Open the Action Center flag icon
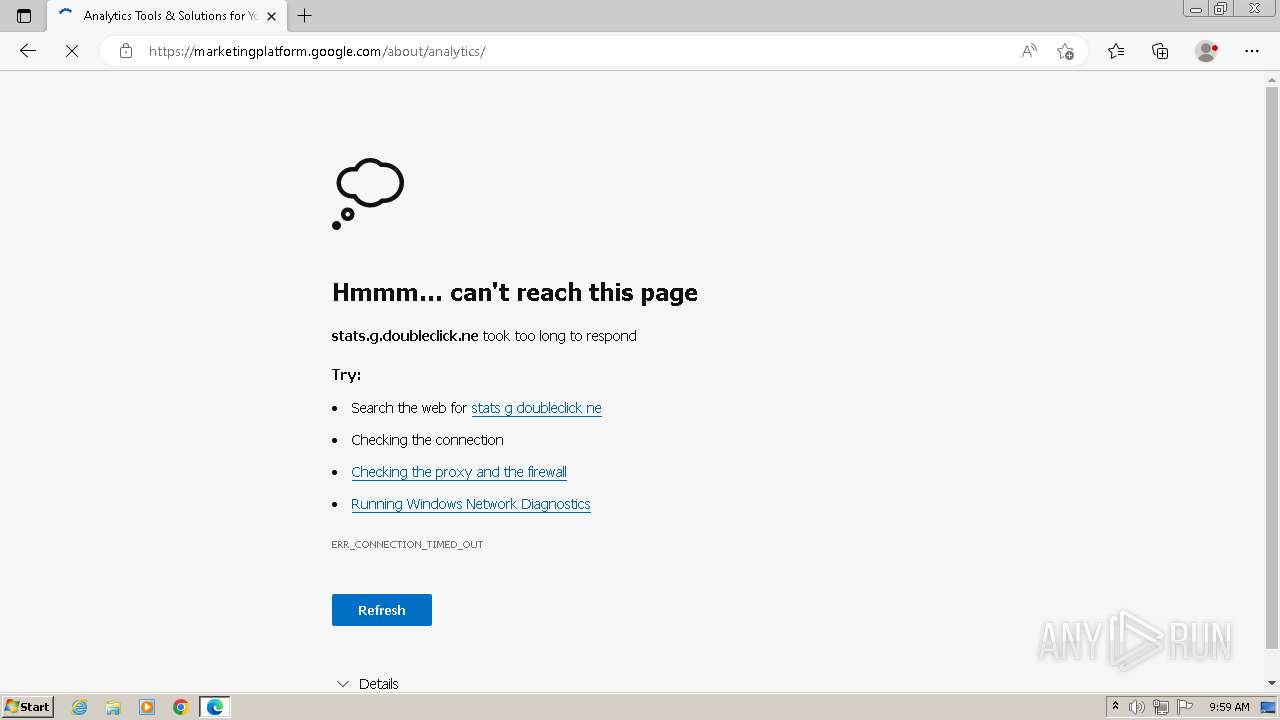Screen dimensions: 1280x720 click(1185, 707)
